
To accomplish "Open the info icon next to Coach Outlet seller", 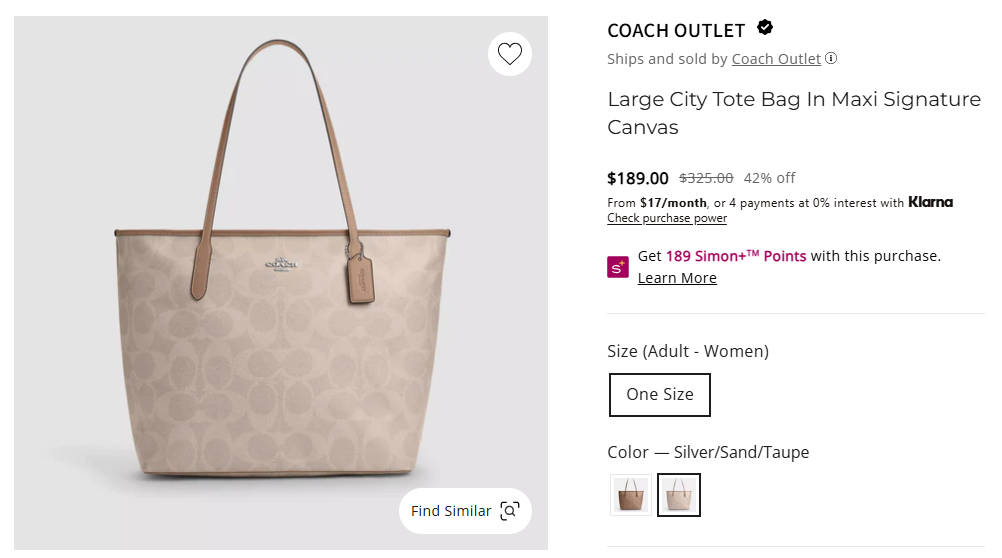I will [832, 58].
